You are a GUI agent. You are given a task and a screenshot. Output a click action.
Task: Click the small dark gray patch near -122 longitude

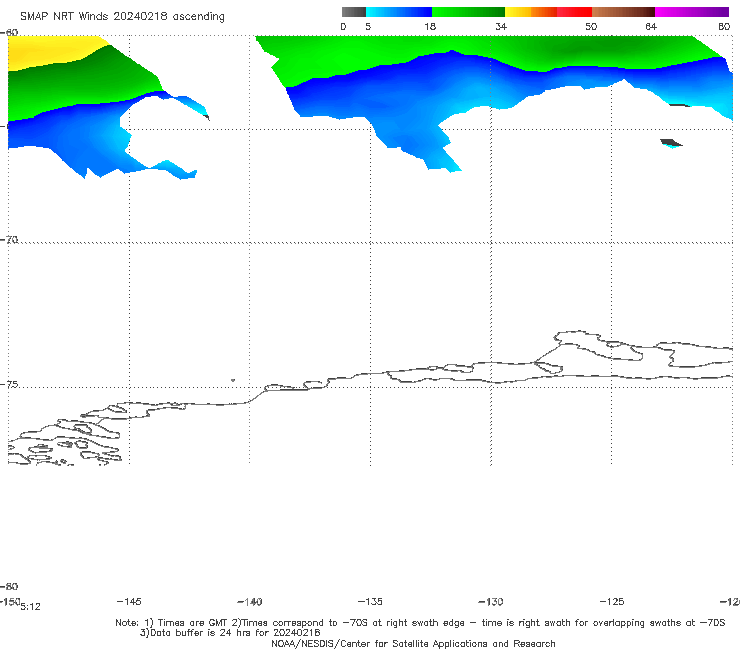click(671, 142)
